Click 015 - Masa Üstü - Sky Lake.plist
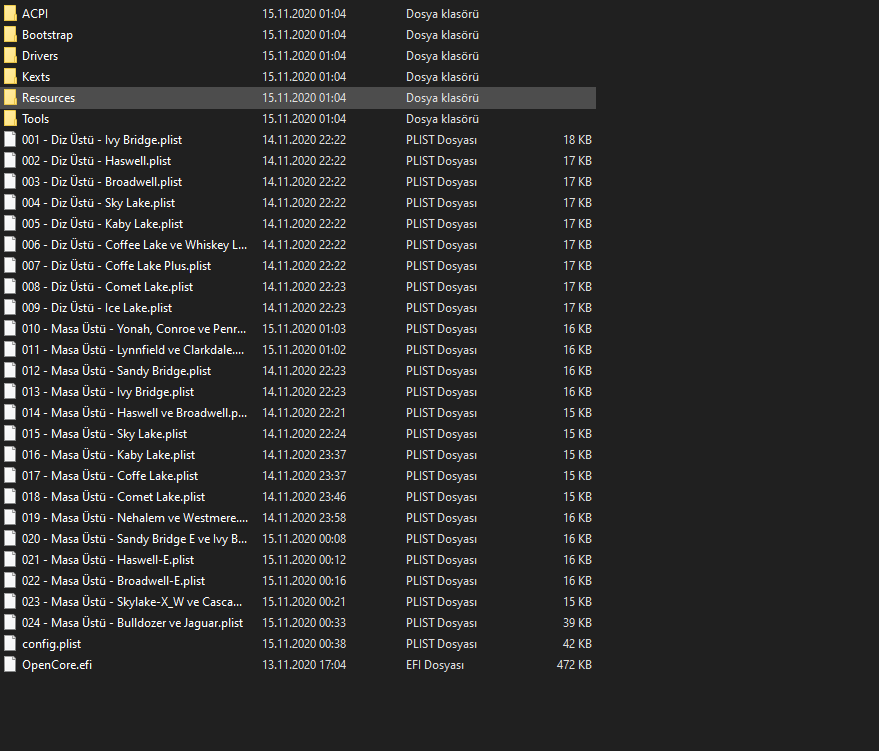This screenshot has width=879, height=751. 104,434
